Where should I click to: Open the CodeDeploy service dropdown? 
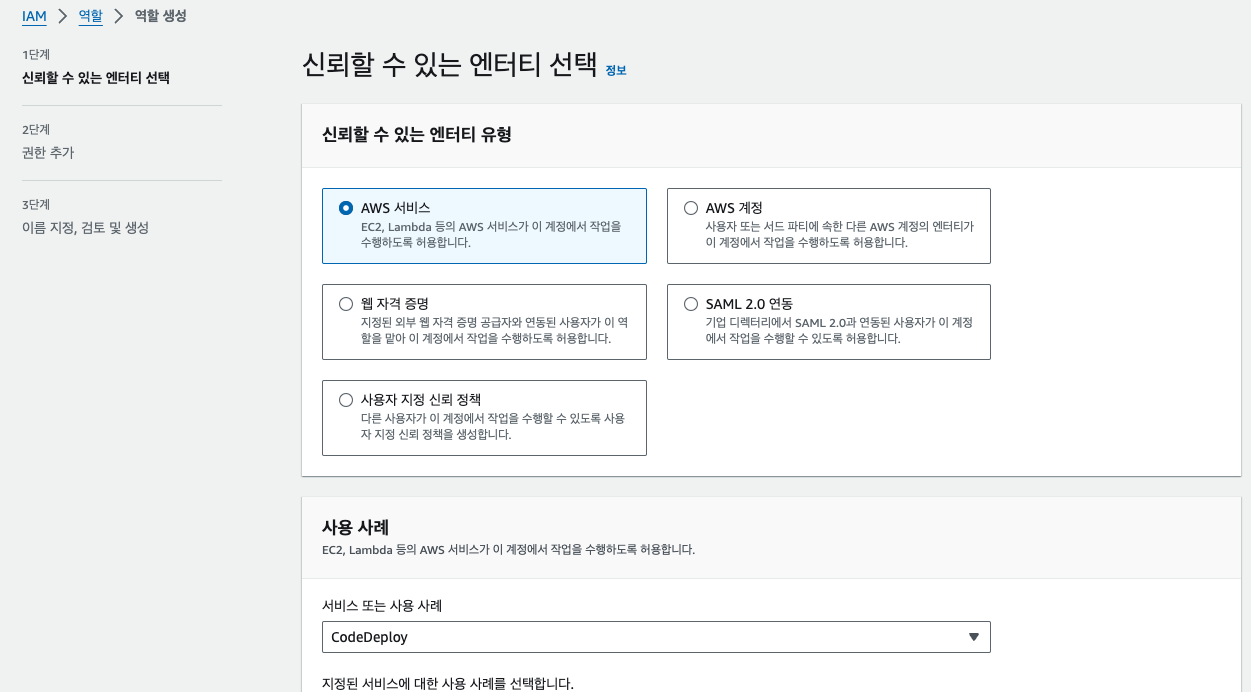[656, 637]
